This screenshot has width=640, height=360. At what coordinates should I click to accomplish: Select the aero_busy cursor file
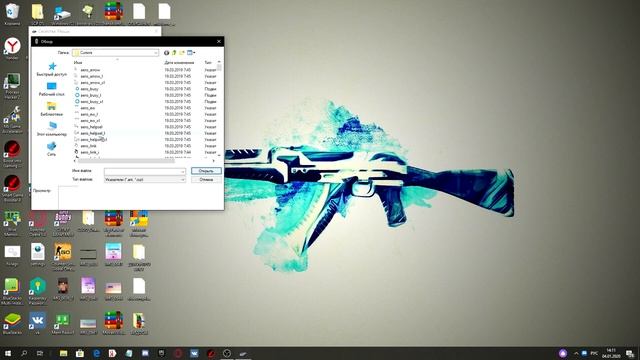coord(89,89)
